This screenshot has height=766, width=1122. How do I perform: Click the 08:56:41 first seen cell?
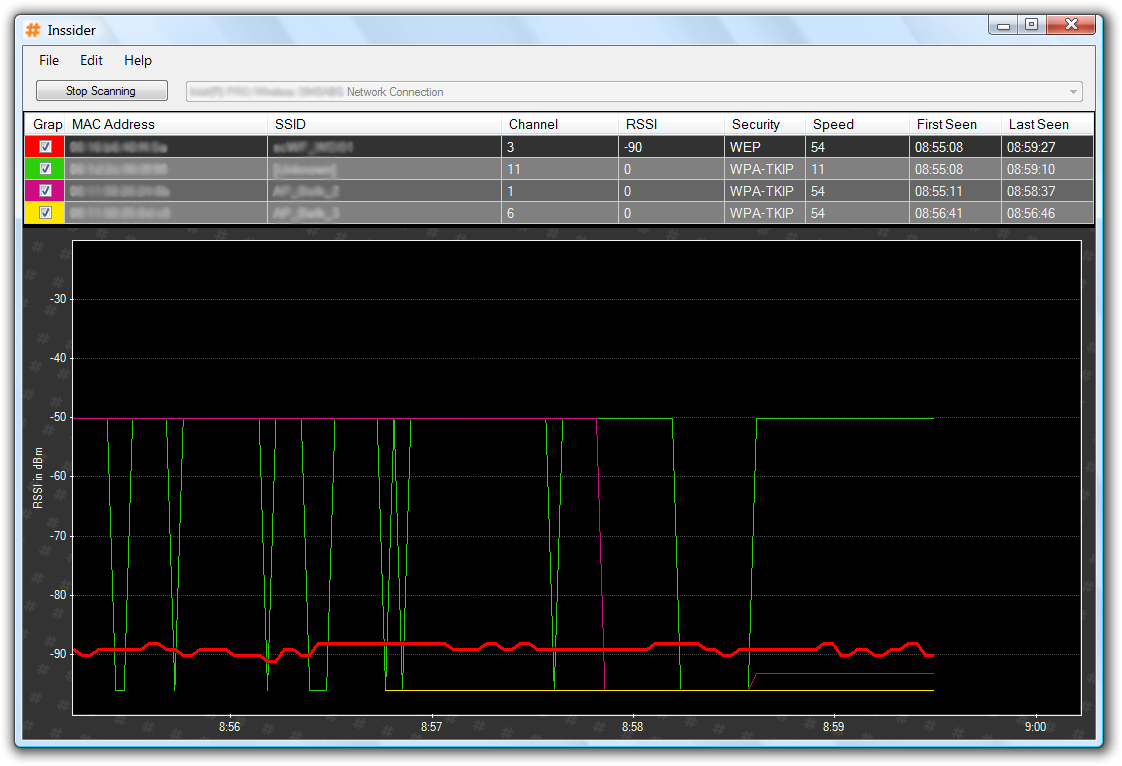click(955, 213)
